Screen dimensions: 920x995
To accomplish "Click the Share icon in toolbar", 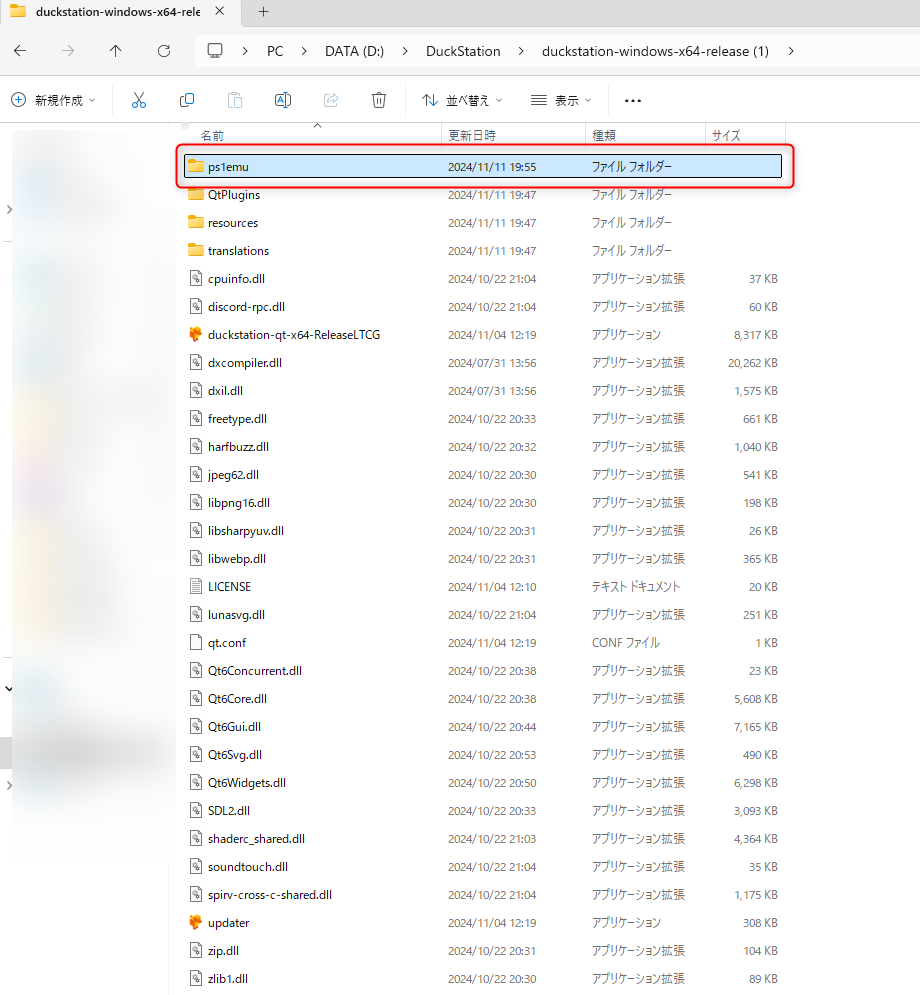I will click(x=331, y=100).
